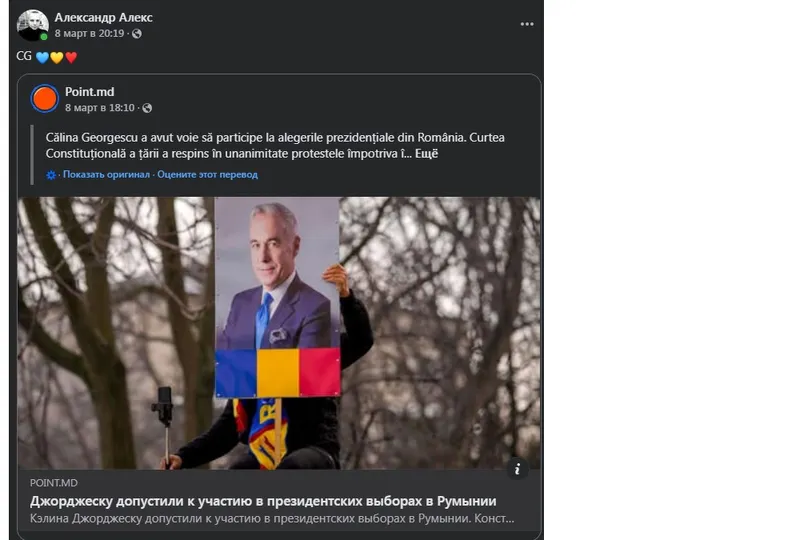Open Александр Алекс profile name link
The height and width of the screenshot is (540, 800).
click(x=104, y=17)
